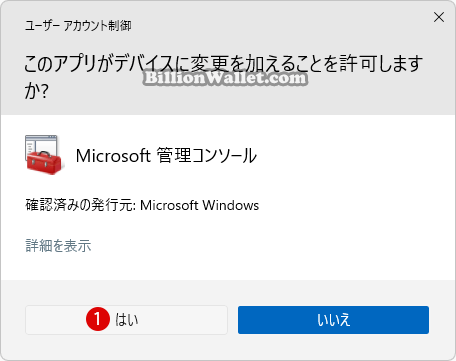Click the 確認済みの発行元 publisher label

80,205
